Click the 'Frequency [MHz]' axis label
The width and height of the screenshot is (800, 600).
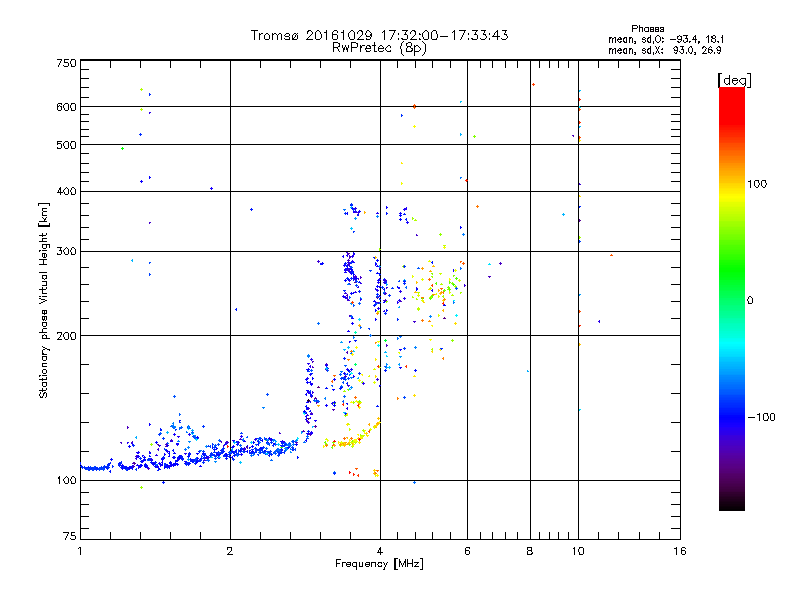(379, 564)
